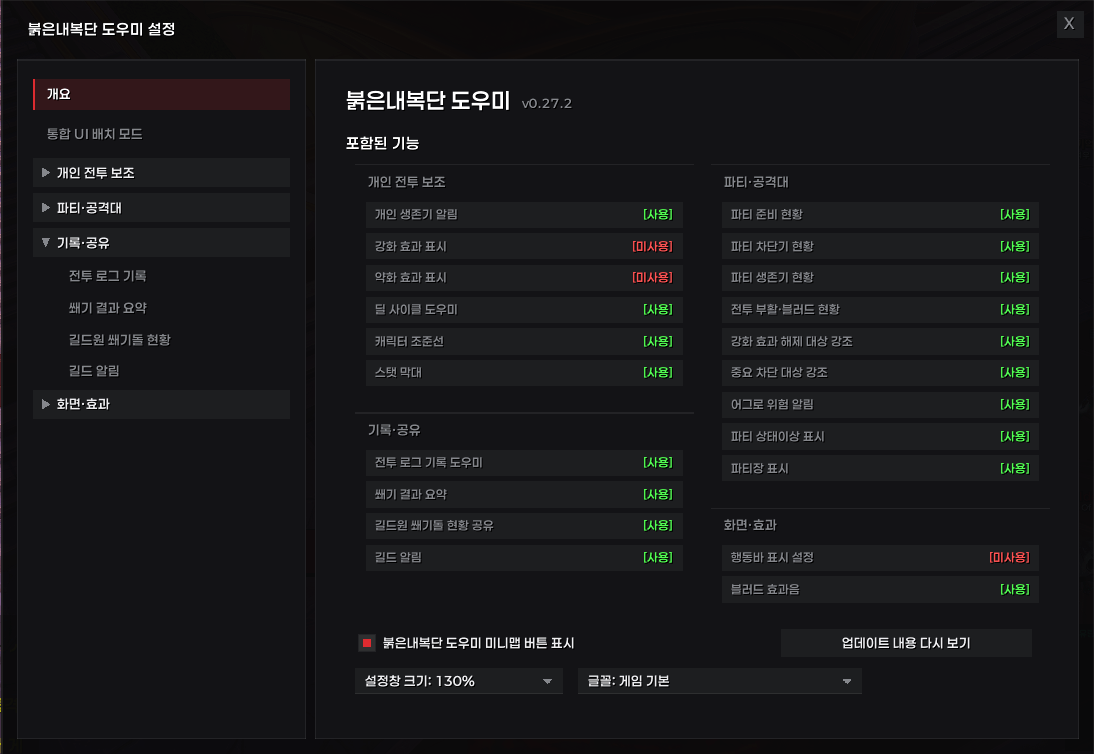Toggle 붉은내복단 도우미 미니맵 버튼 표시 checkbox
The image size is (1094, 754).
pyautogui.click(x=366, y=643)
